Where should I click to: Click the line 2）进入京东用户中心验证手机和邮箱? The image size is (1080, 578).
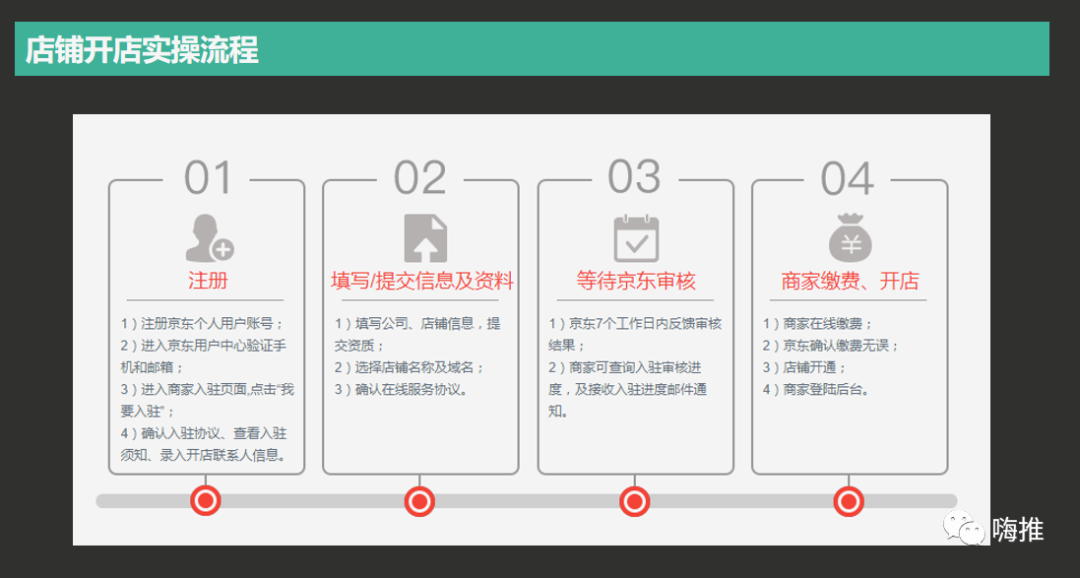203,356
